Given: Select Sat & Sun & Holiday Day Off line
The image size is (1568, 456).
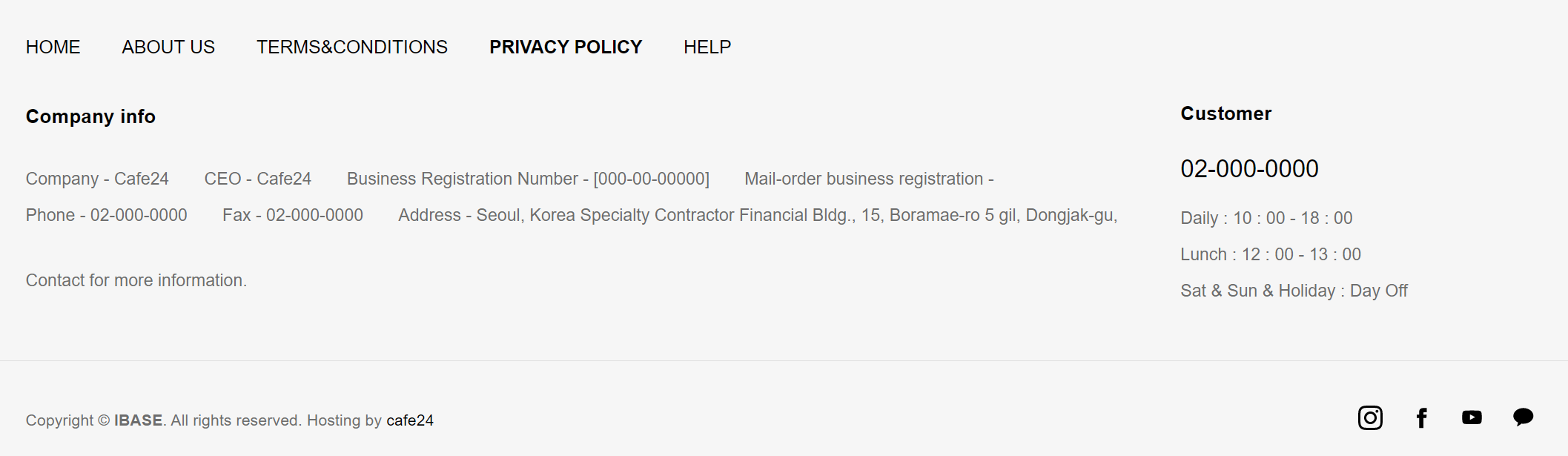Looking at the screenshot, I should (1294, 291).
